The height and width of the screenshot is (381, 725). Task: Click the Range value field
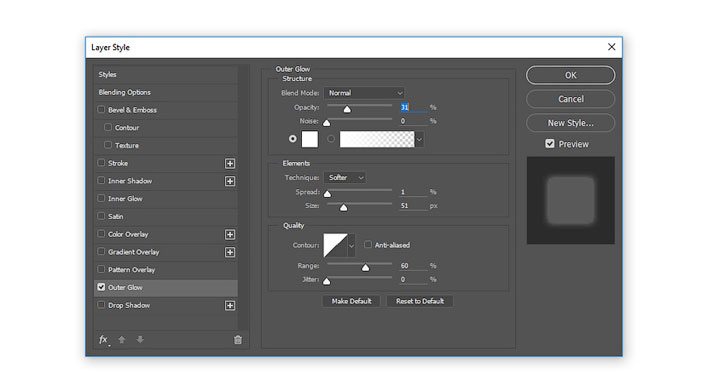tap(413, 266)
